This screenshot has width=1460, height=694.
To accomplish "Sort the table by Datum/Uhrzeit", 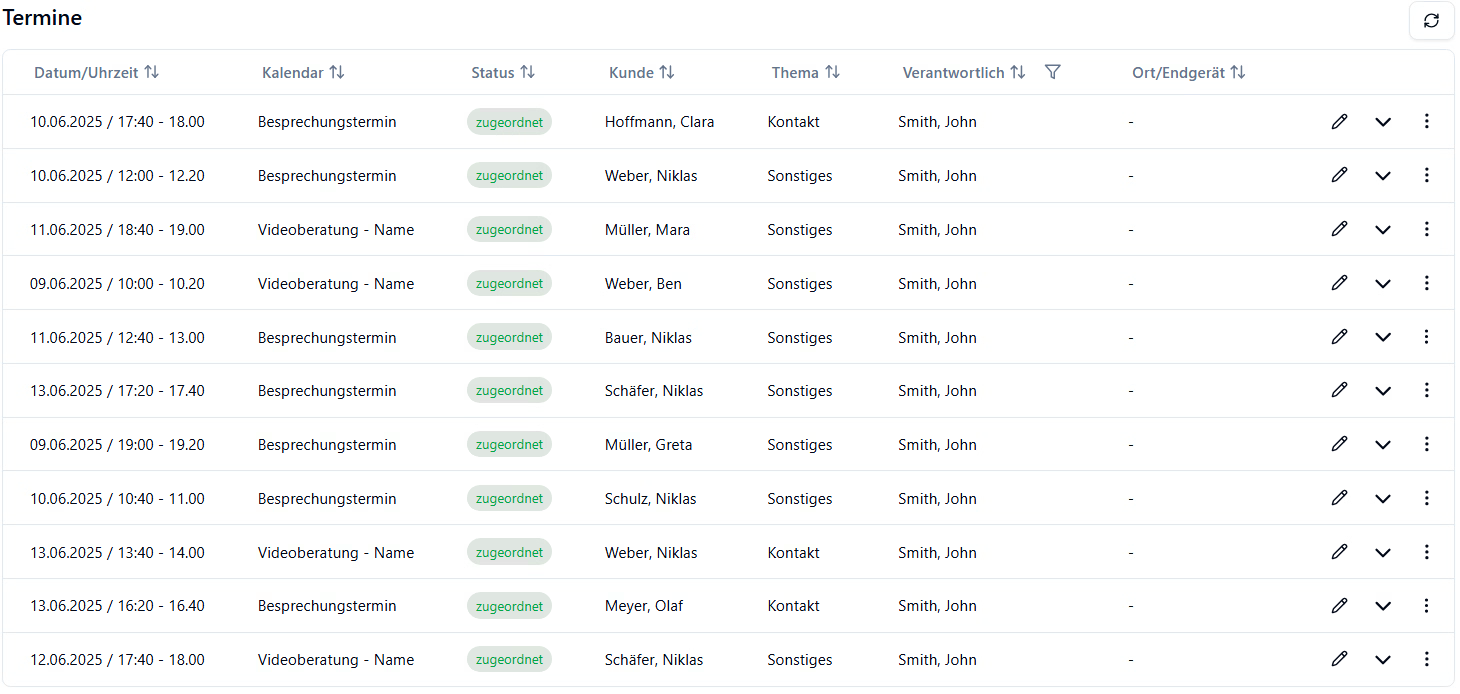I will [x=151, y=72].
